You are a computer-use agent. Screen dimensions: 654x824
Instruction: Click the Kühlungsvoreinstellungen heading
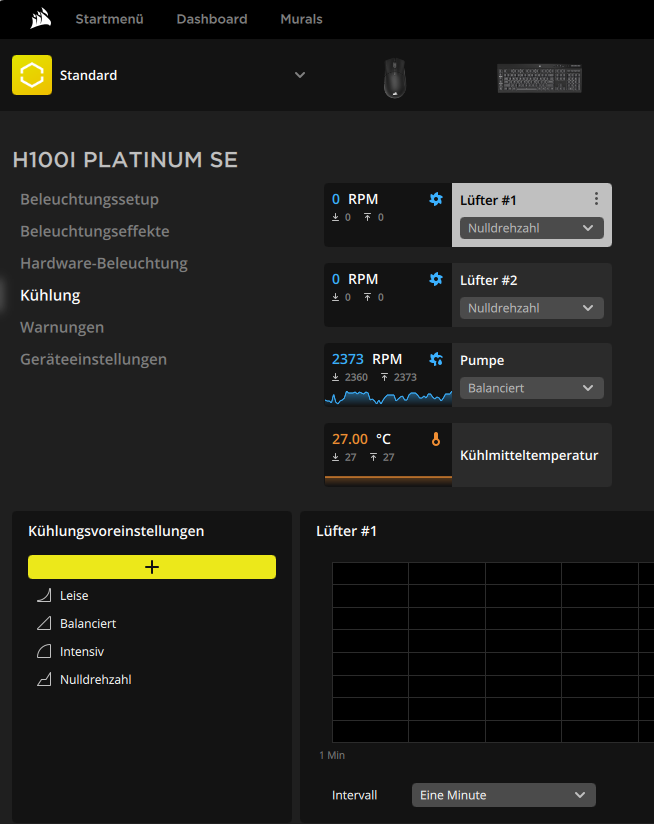(x=116, y=531)
